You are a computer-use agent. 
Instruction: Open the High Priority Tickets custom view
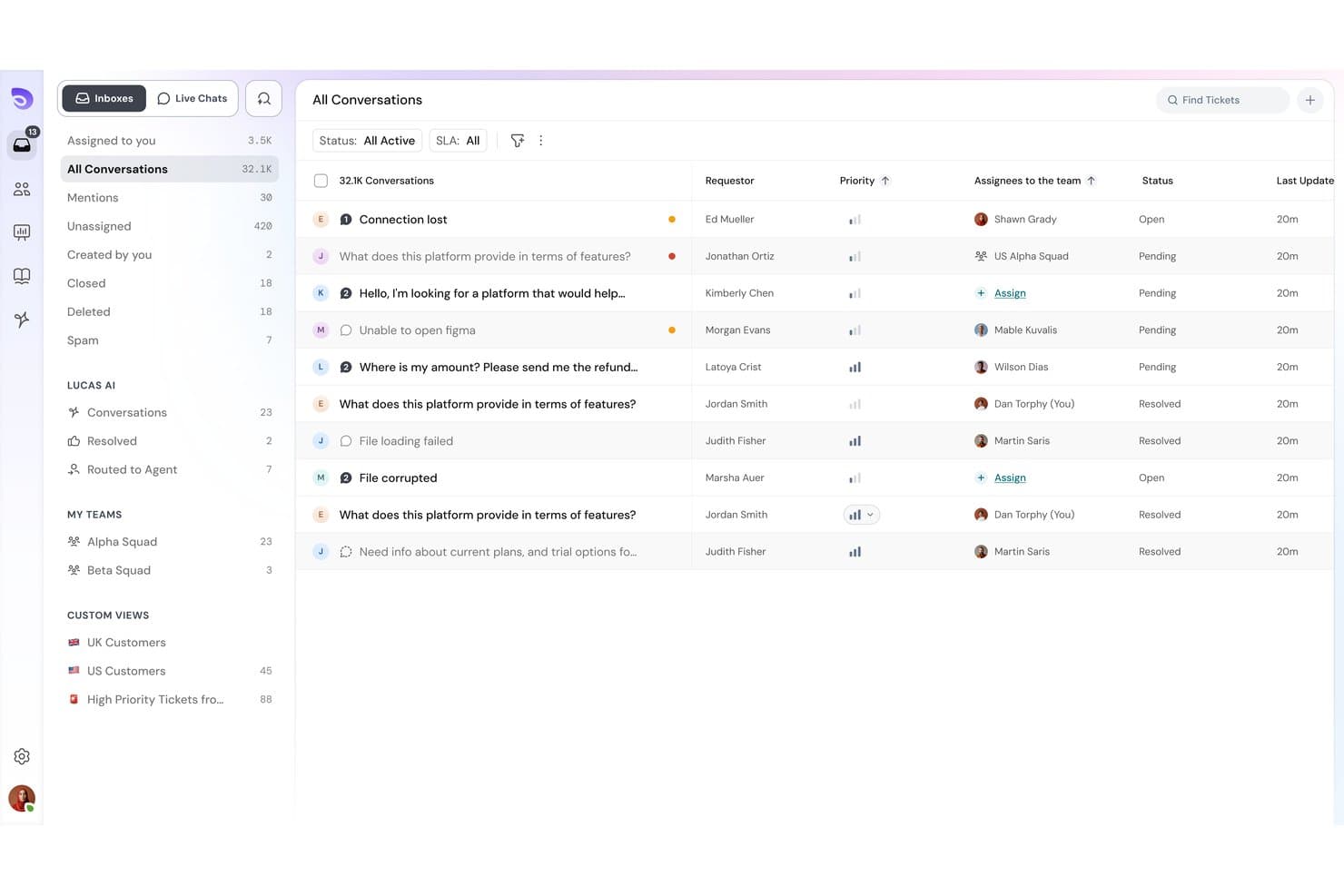pyautogui.click(x=169, y=699)
